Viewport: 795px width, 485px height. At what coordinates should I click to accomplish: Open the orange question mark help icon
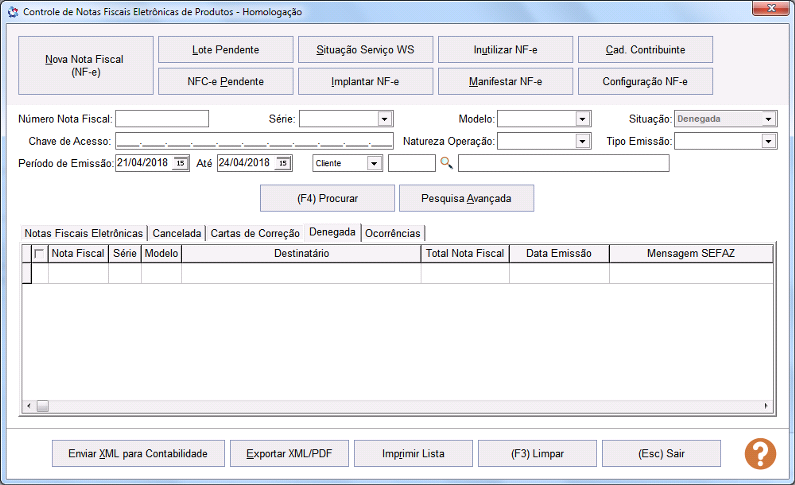(x=760, y=454)
